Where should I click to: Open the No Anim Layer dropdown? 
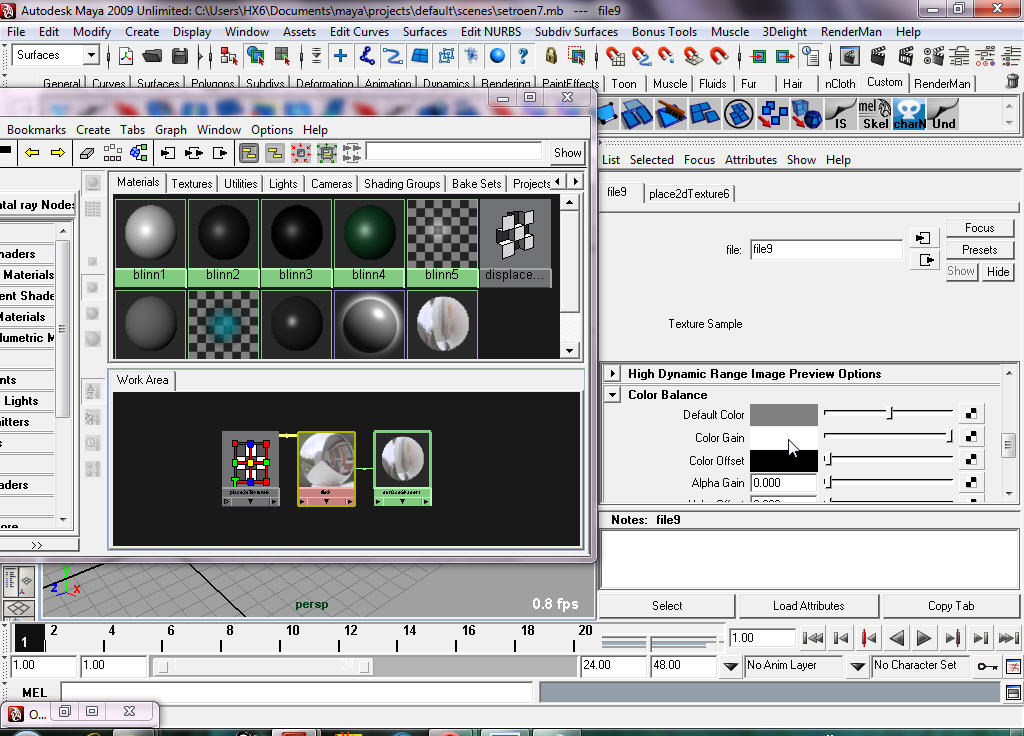(x=730, y=666)
